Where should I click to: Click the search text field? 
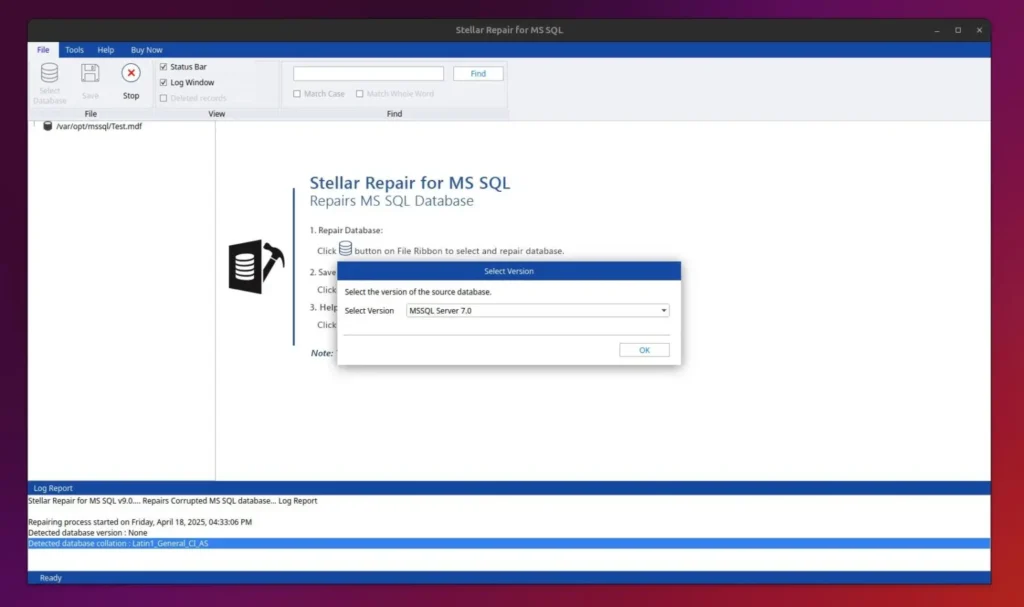[x=367, y=73]
